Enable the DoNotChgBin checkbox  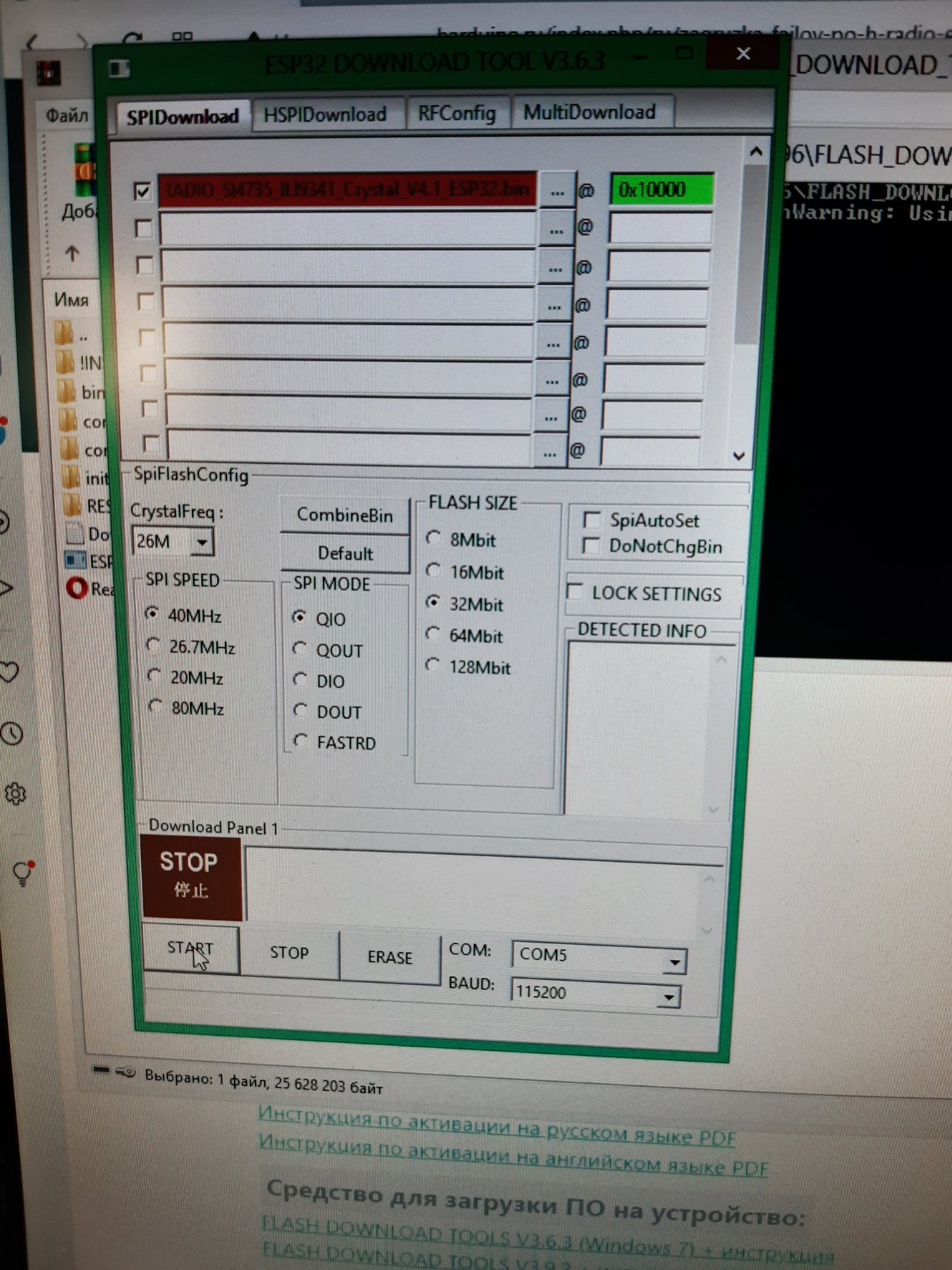click(591, 545)
